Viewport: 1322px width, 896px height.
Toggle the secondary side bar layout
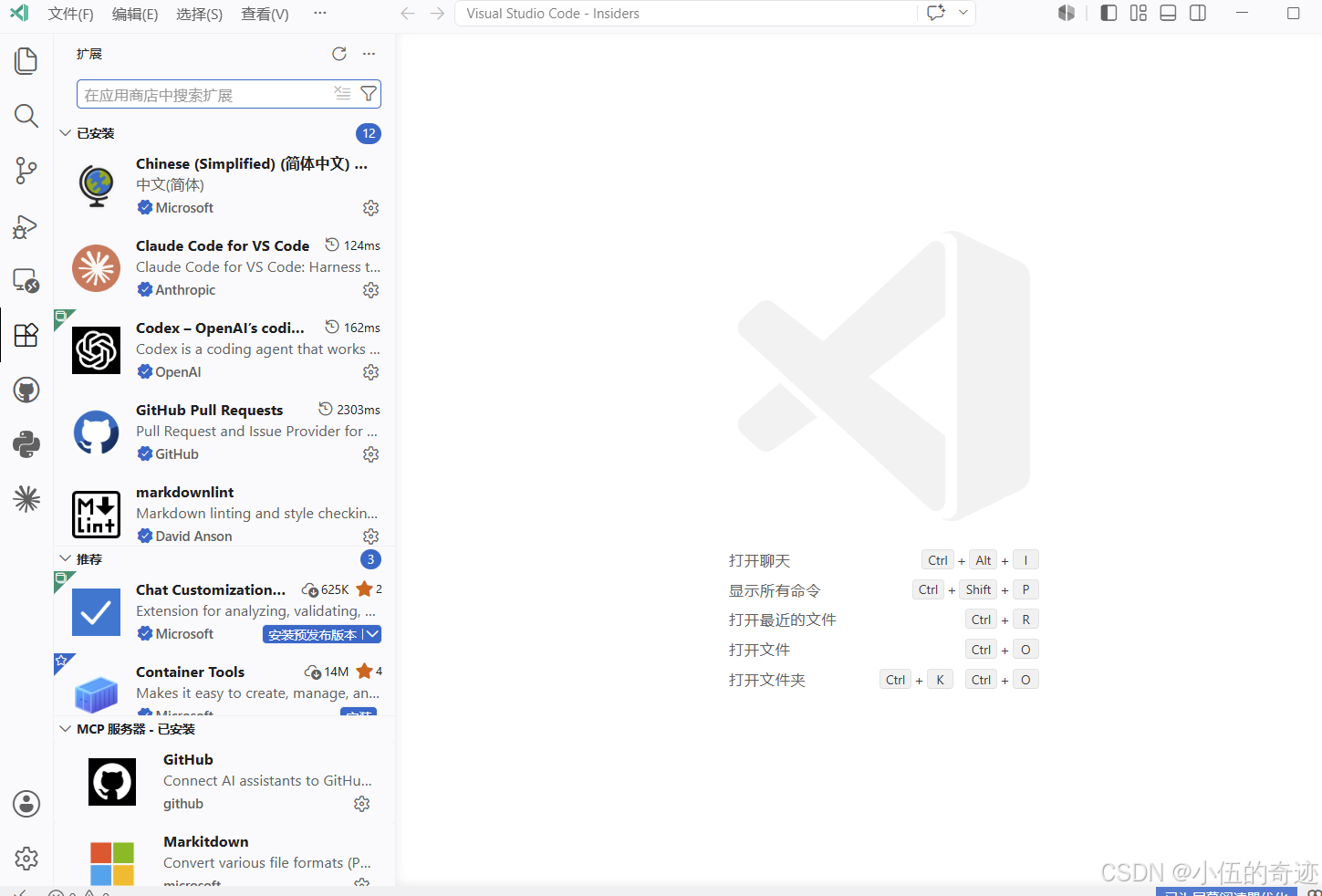[x=1198, y=13]
